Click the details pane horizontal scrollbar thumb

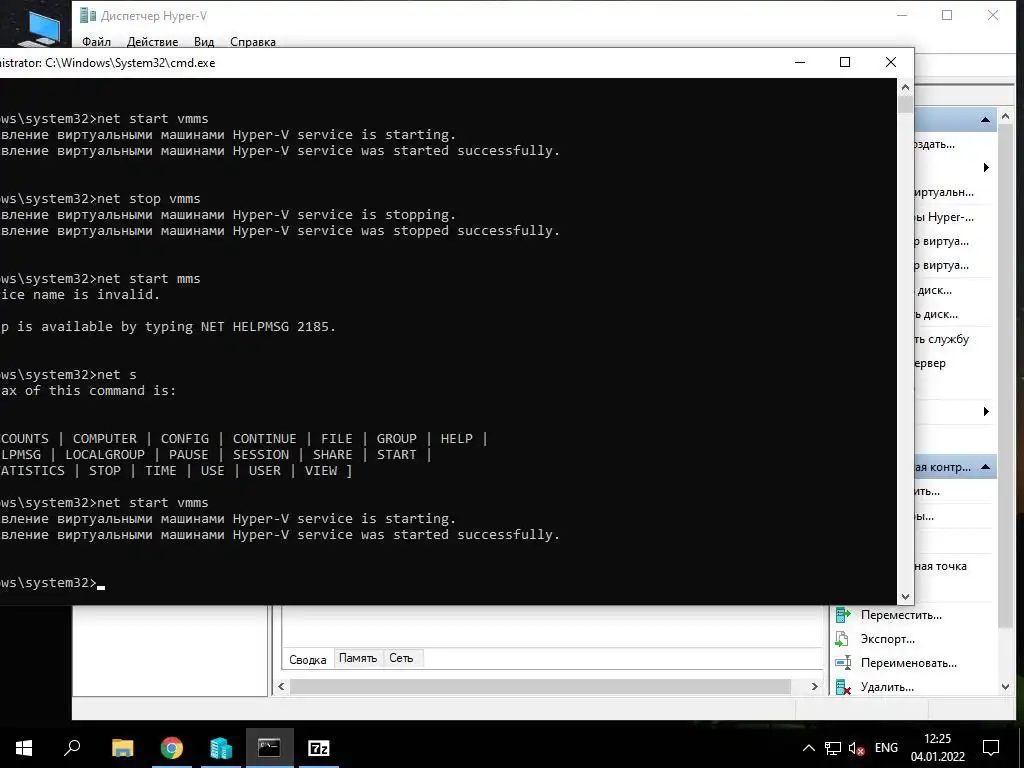coord(540,686)
